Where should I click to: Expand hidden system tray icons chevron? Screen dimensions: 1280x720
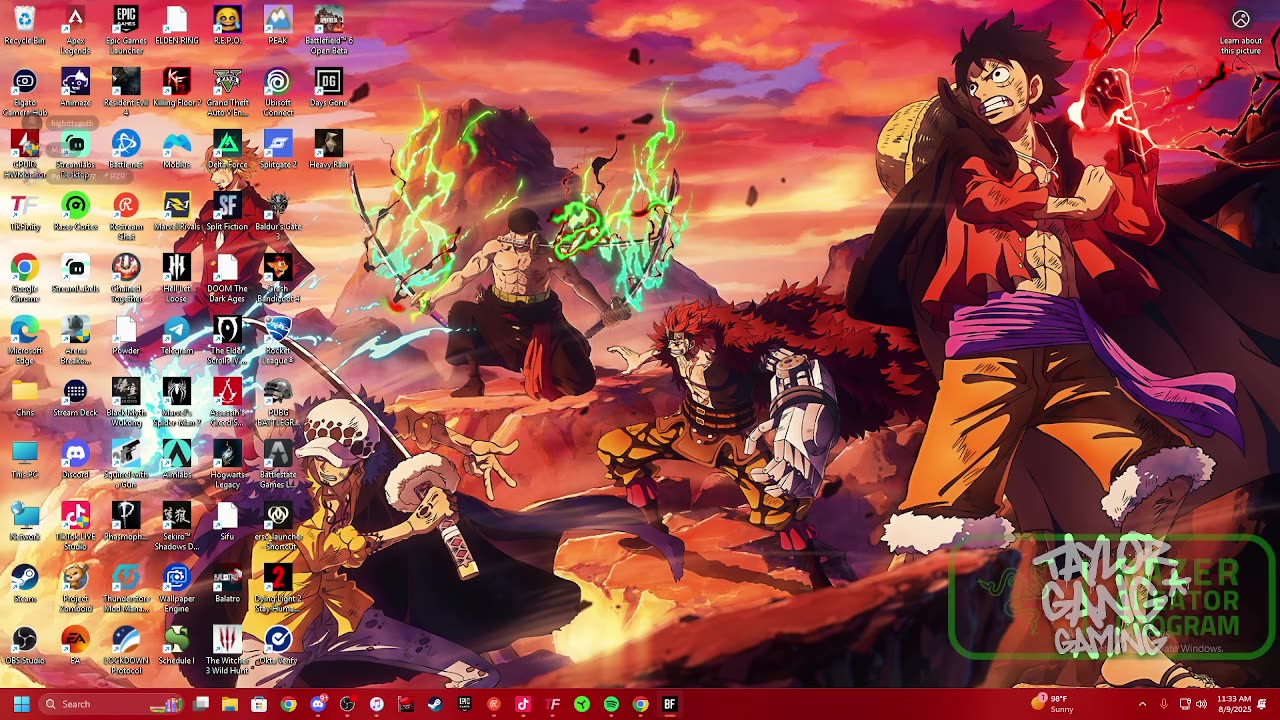[x=1142, y=704]
